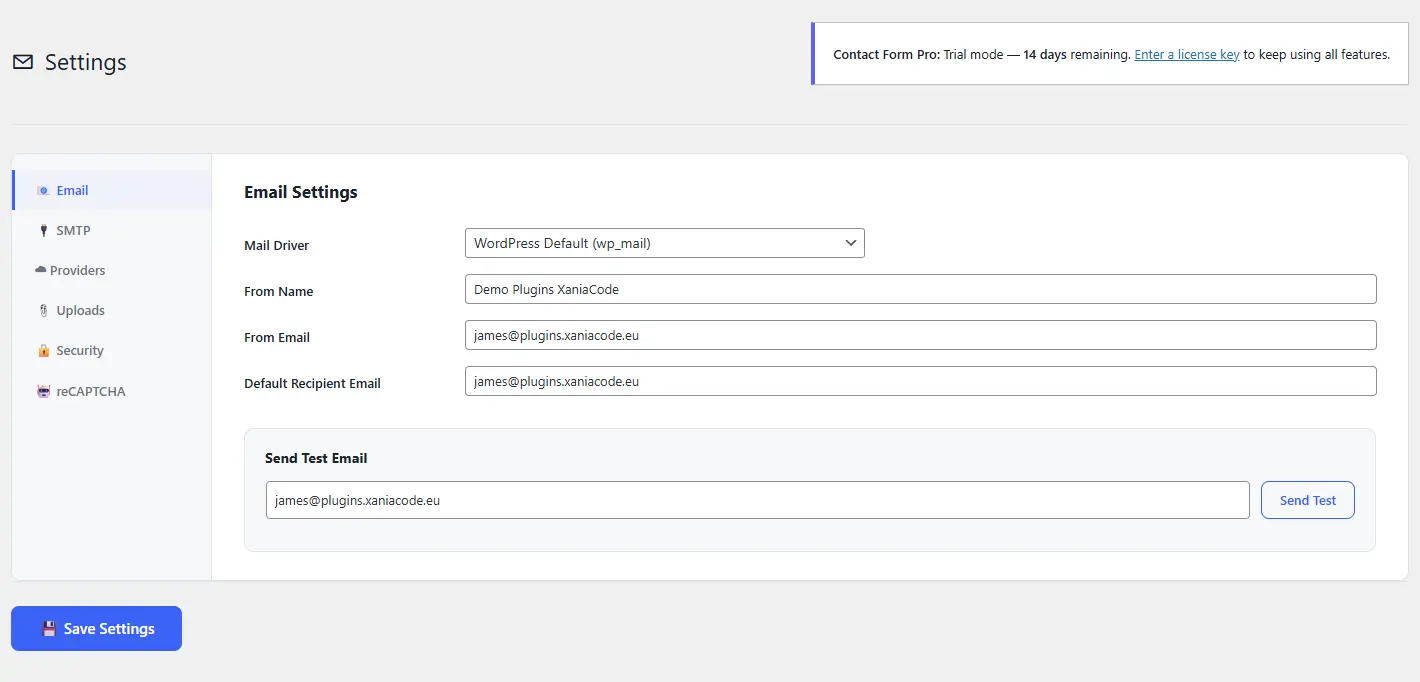Click the reCAPTCHA robot icon
Image resolution: width=1420 pixels, height=682 pixels.
pos(43,391)
